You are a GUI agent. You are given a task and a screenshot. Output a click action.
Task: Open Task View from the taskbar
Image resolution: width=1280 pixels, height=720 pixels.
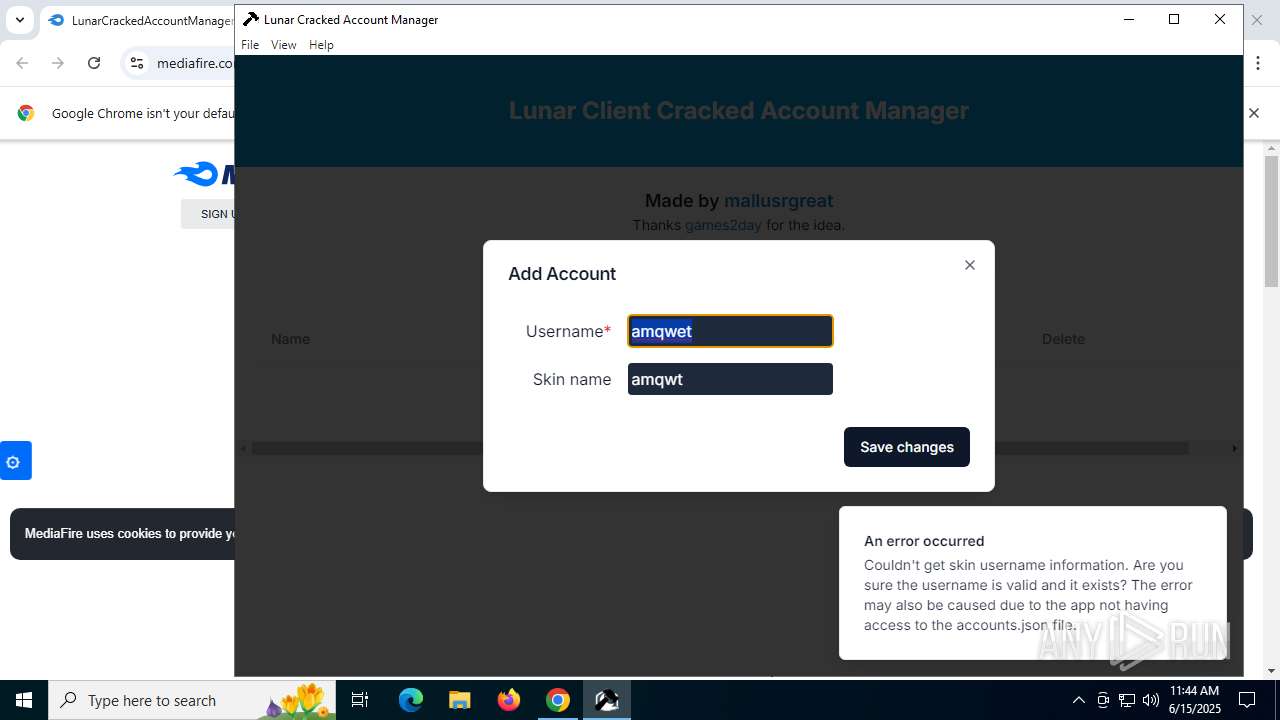pyautogui.click(x=360, y=700)
